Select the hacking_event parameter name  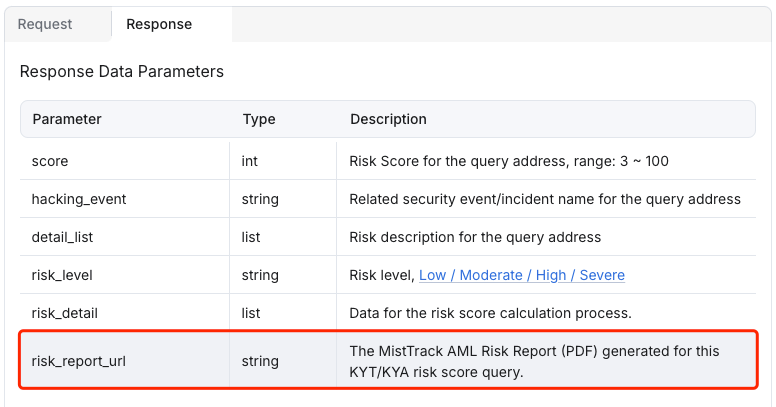(79, 199)
